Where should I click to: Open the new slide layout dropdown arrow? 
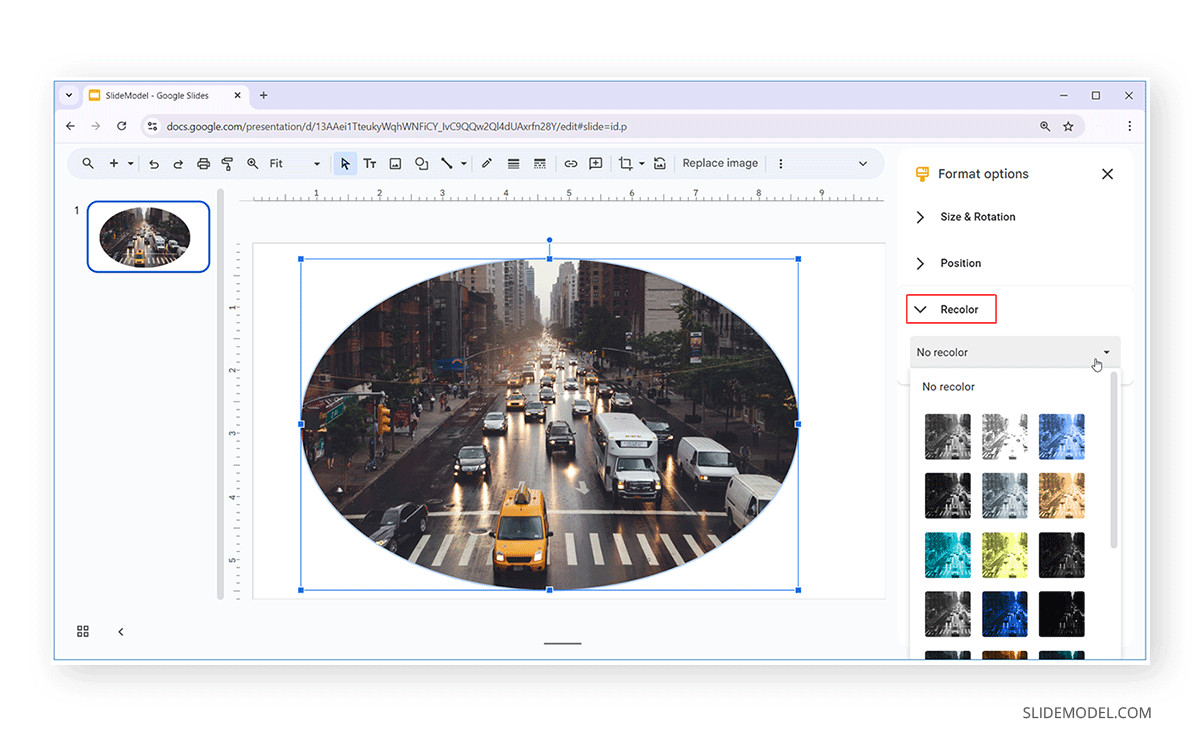[130, 164]
